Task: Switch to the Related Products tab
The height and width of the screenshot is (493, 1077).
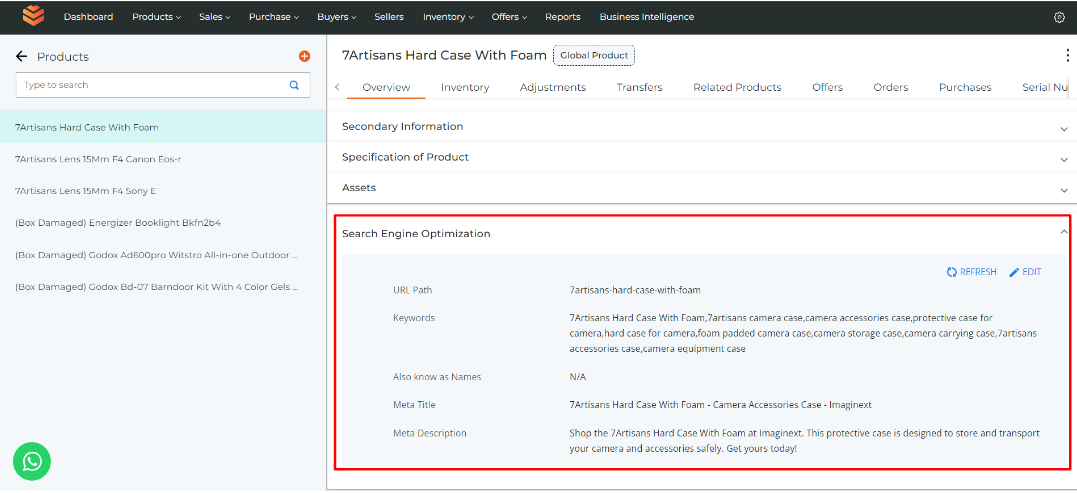Action: pos(737,87)
